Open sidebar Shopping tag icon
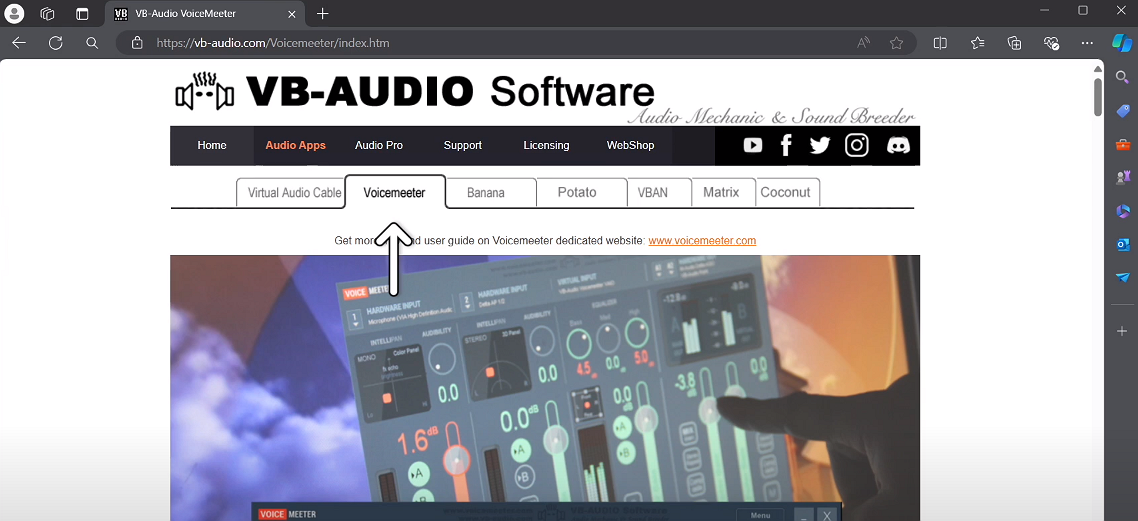The height and width of the screenshot is (521, 1138). point(1123,110)
